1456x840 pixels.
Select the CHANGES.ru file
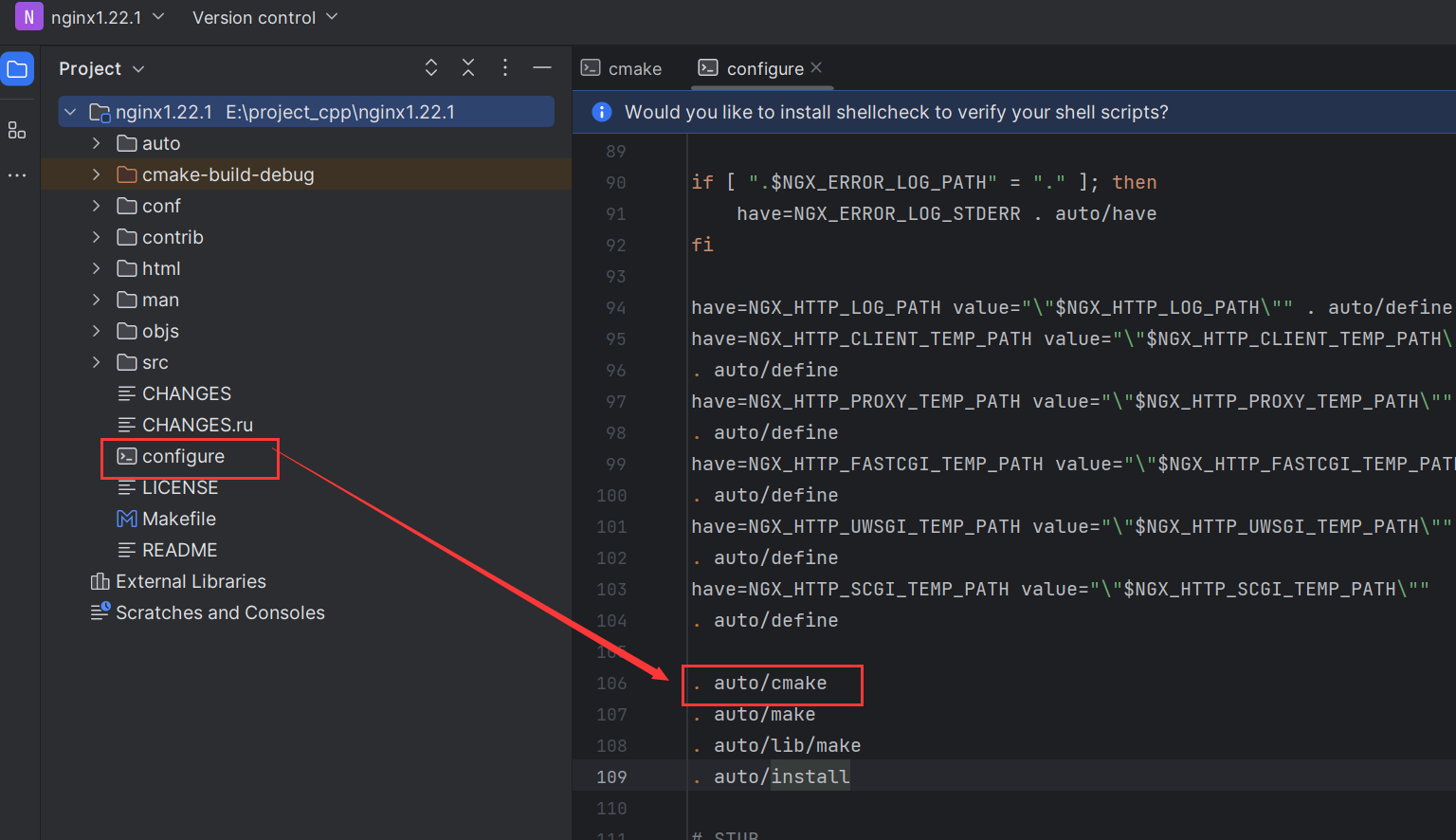click(x=197, y=425)
